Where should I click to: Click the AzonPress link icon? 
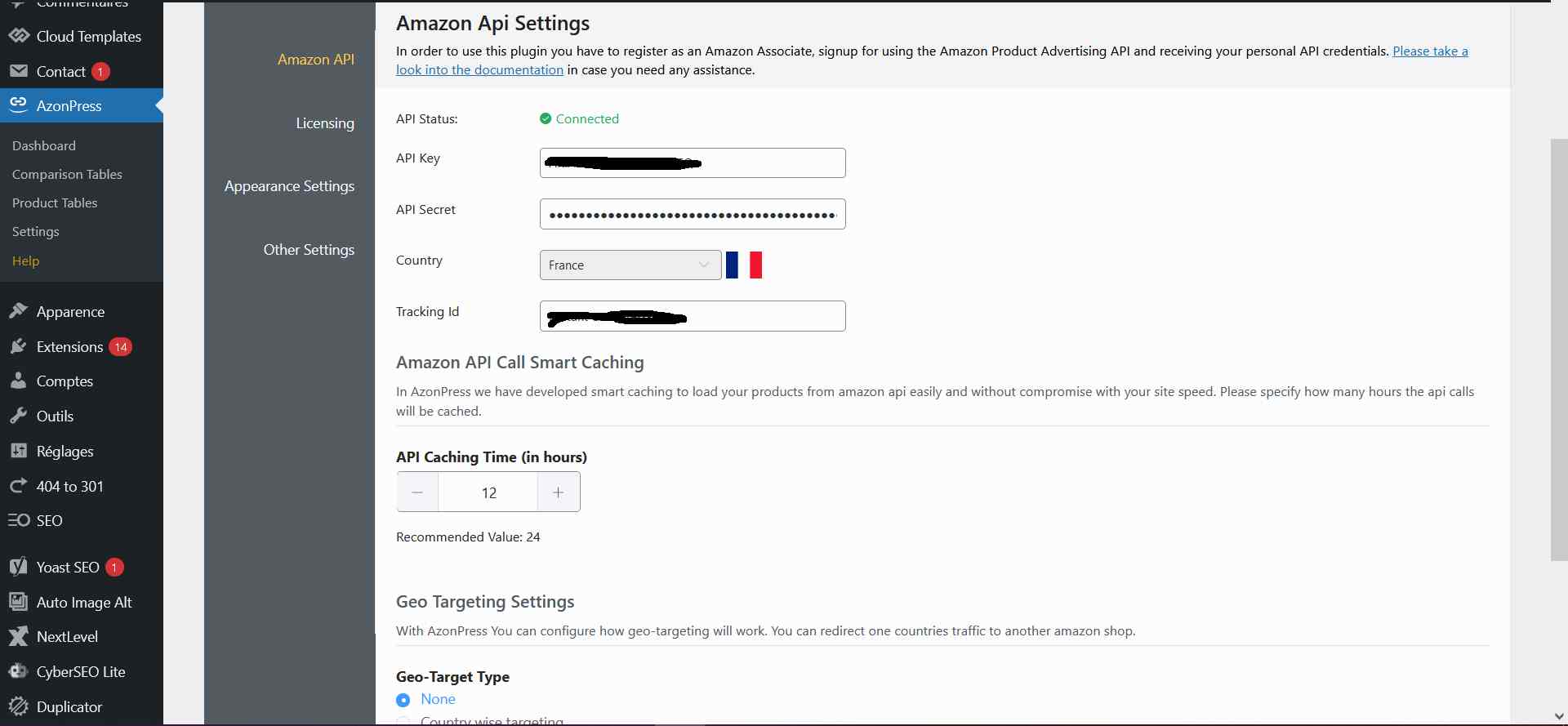pos(19,105)
